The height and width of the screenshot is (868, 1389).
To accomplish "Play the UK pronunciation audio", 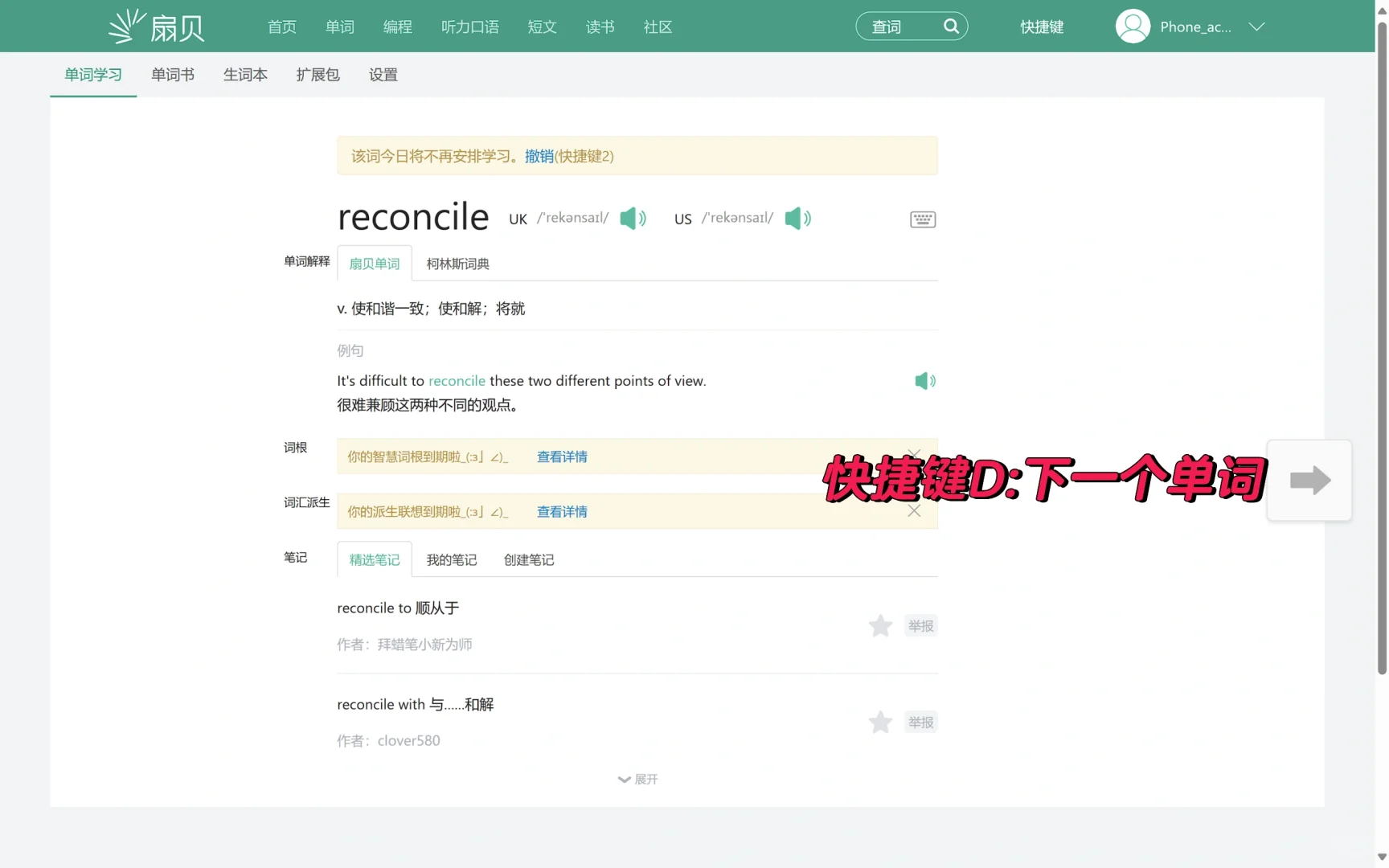I will click(x=633, y=218).
